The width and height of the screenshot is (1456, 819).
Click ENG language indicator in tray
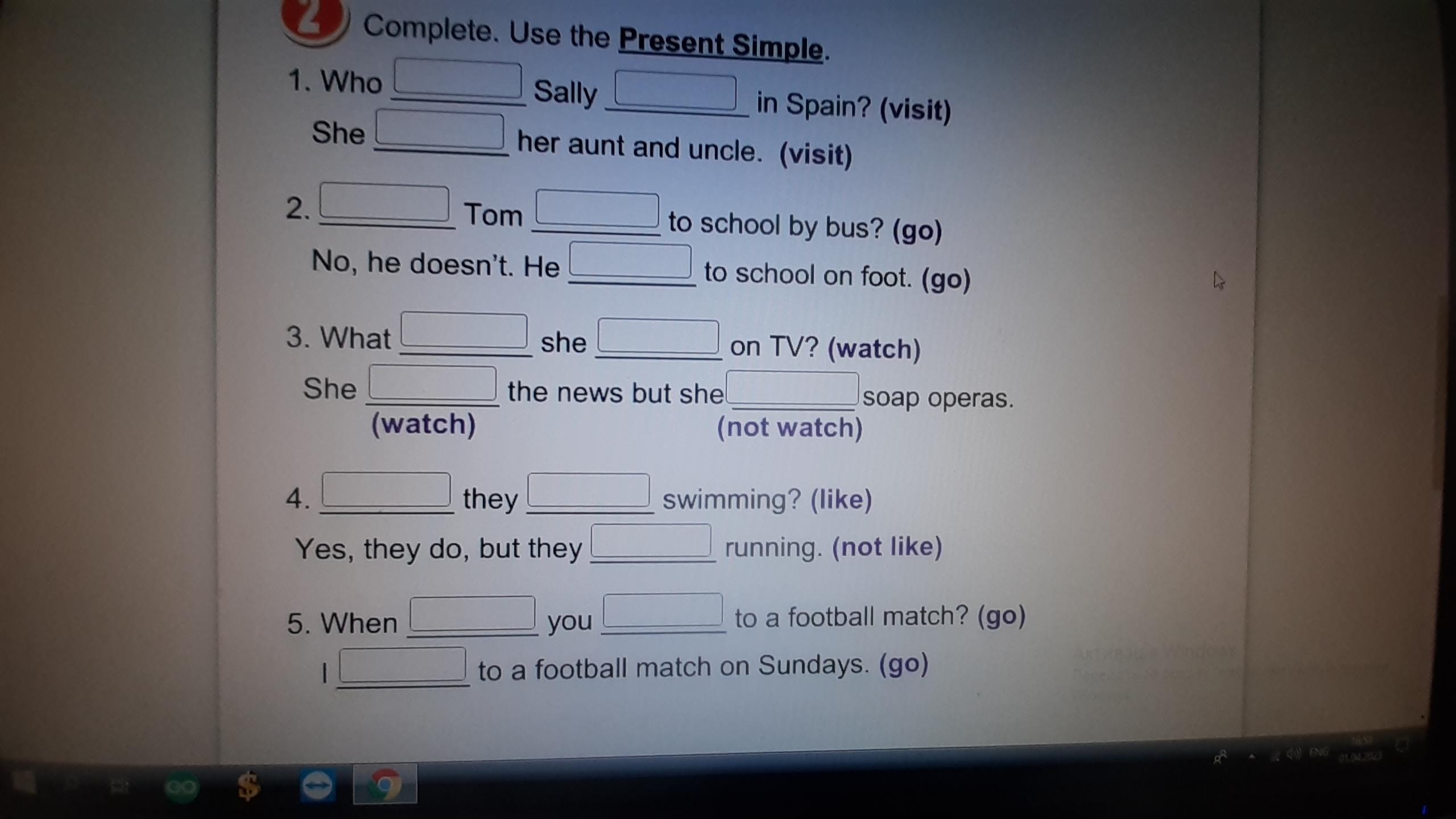click(x=1319, y=752)
